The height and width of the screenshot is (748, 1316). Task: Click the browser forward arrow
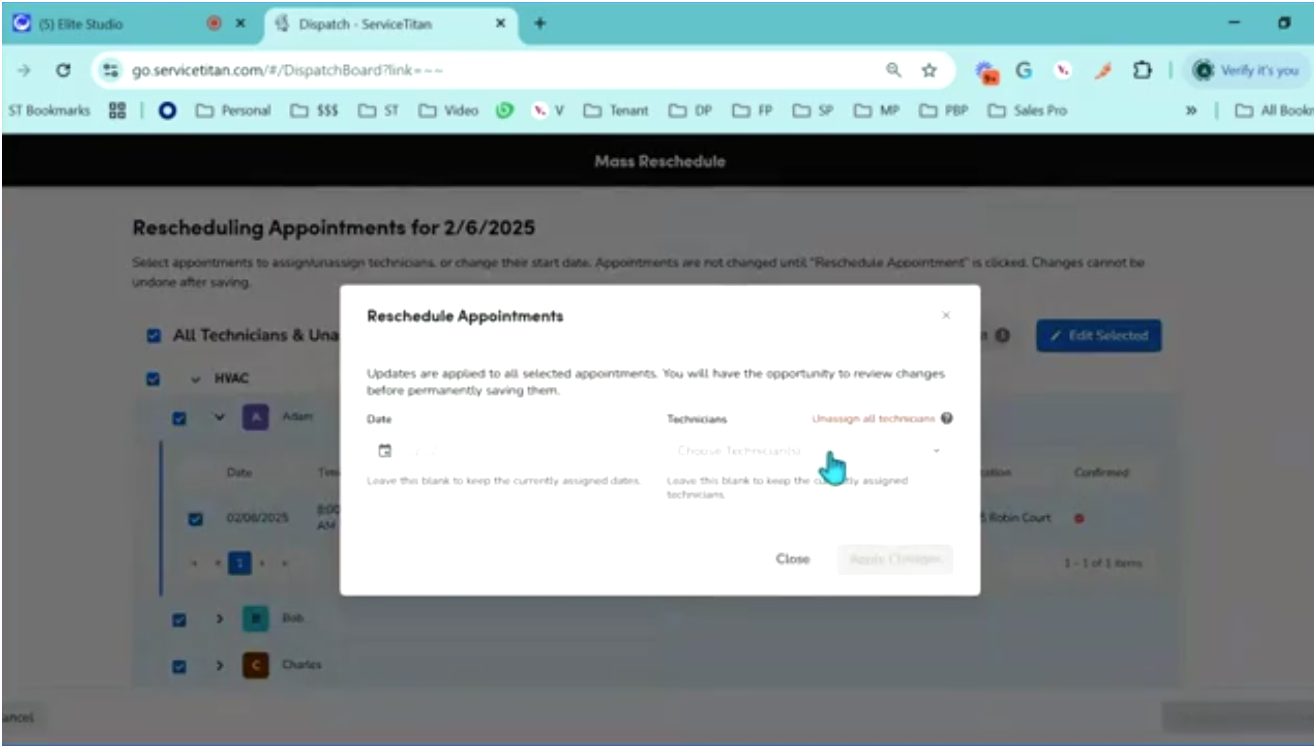[23, 71]
